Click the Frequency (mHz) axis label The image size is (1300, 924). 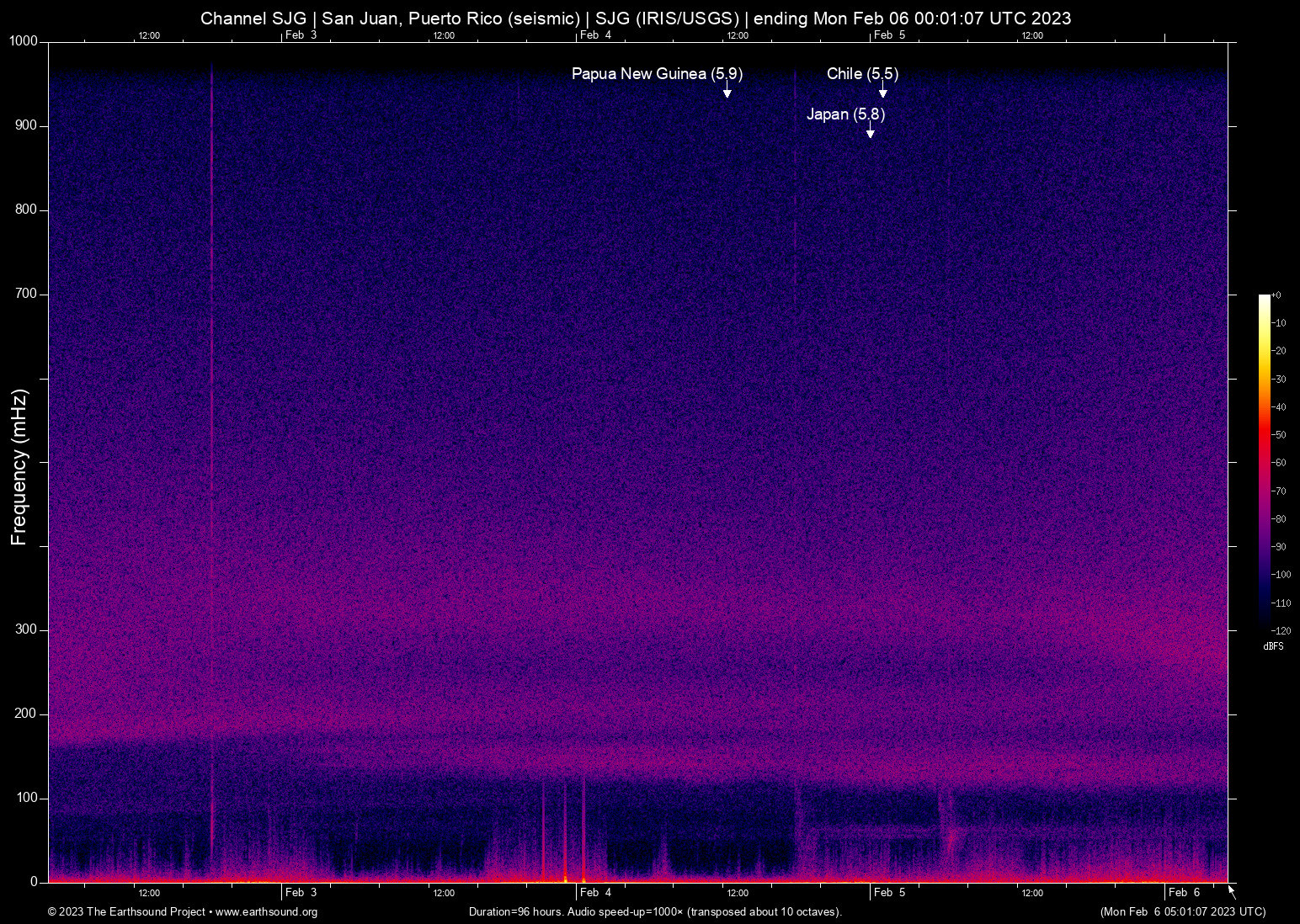point(19,467)
